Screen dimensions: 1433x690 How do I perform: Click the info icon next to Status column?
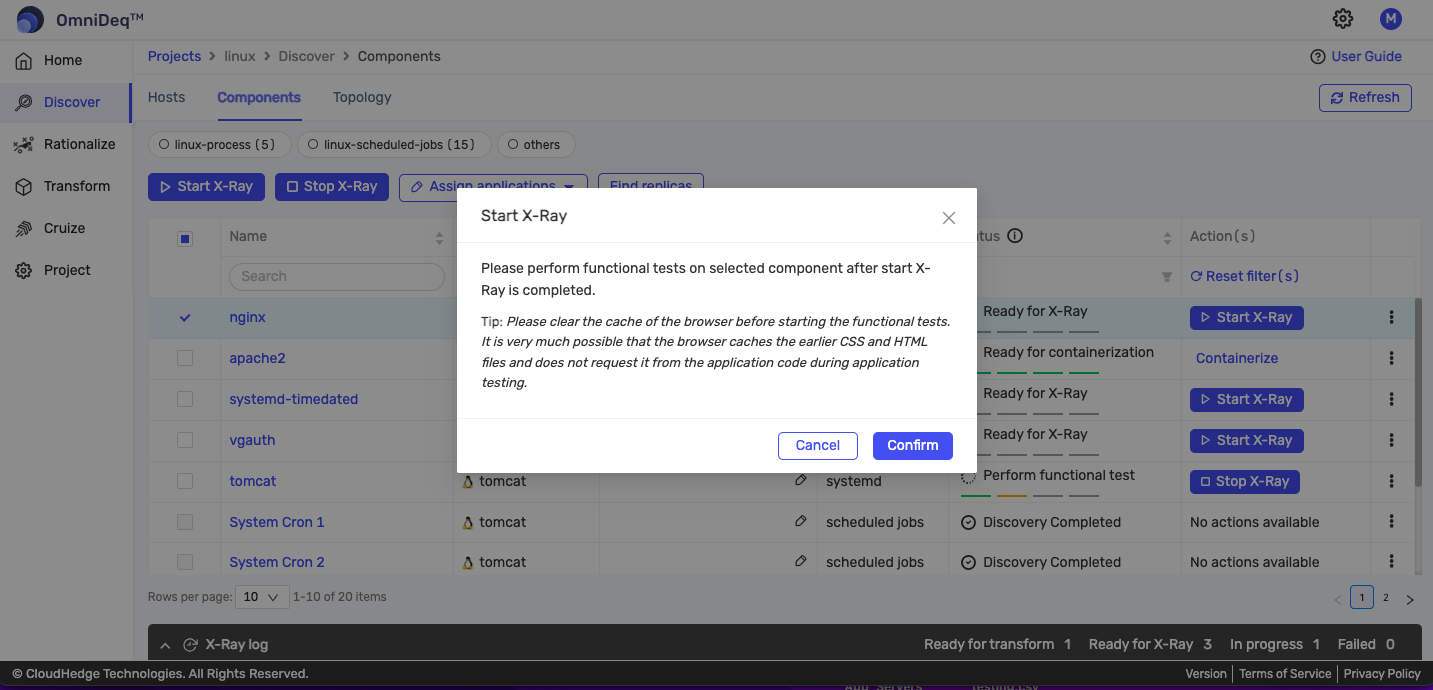tap(1014, 235)
